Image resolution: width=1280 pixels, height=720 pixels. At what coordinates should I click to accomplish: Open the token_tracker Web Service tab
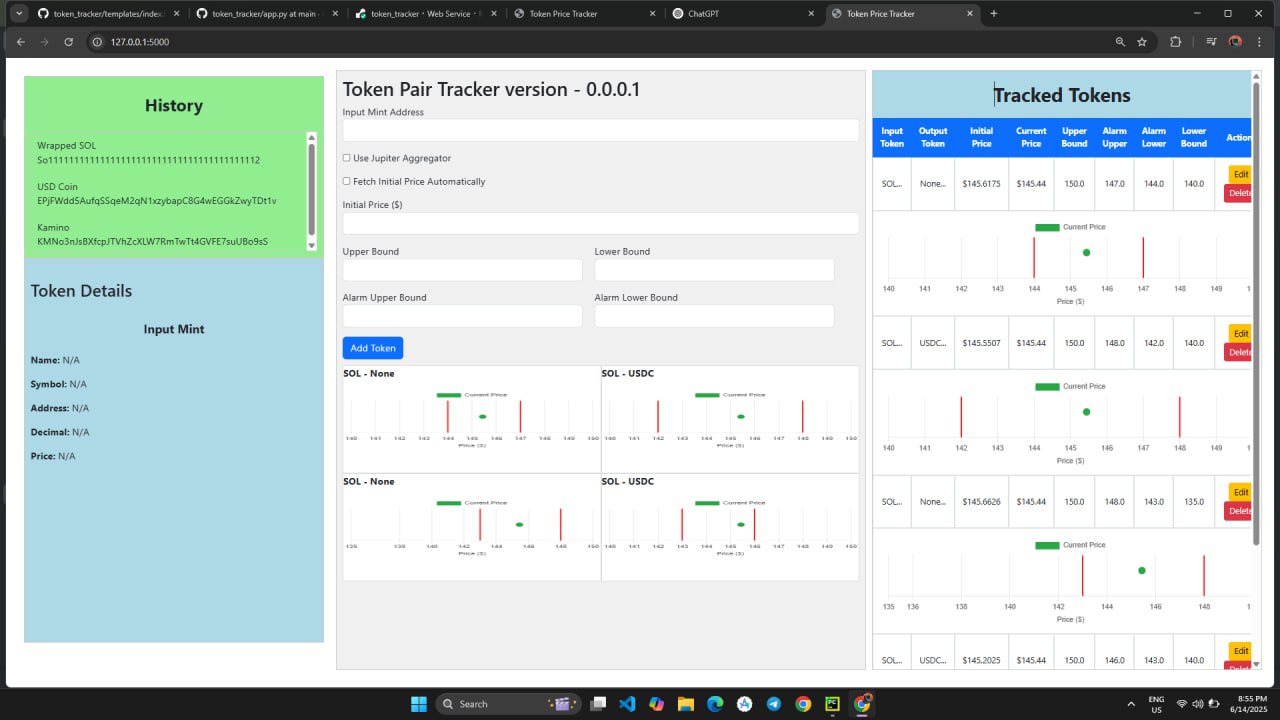[425, 14]
